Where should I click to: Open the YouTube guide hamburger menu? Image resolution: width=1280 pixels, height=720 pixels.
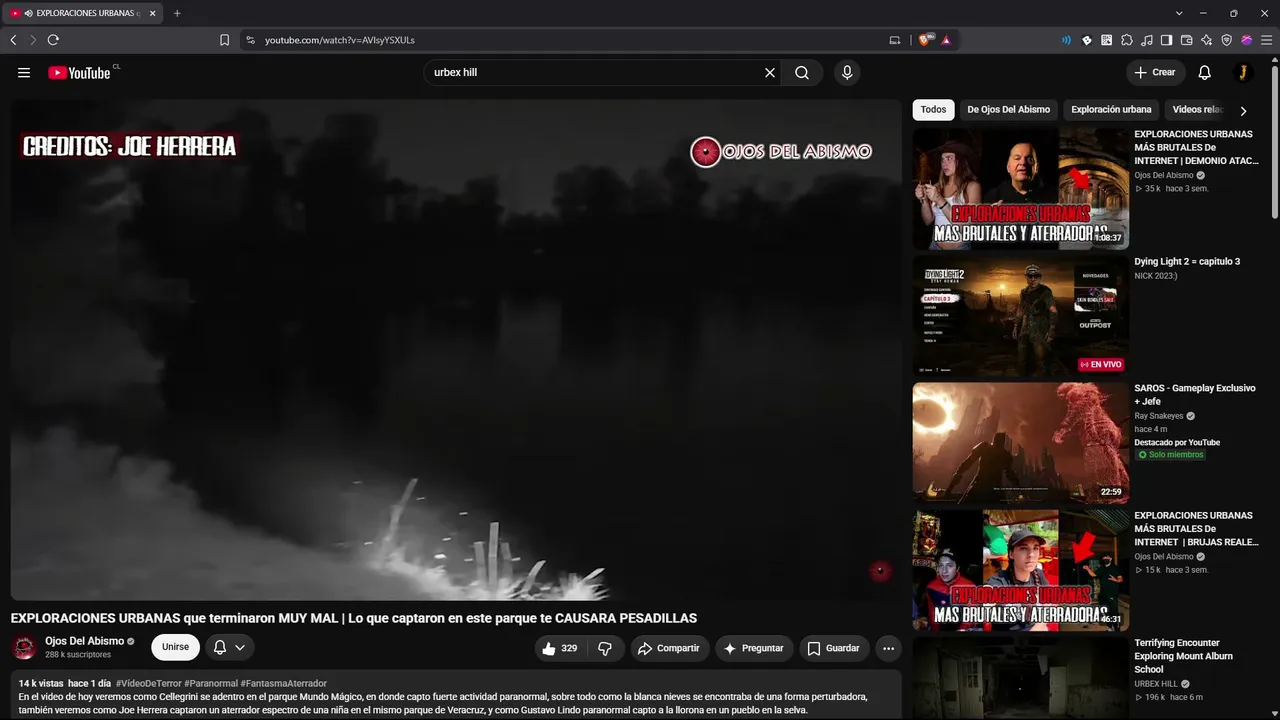(24, 73)
